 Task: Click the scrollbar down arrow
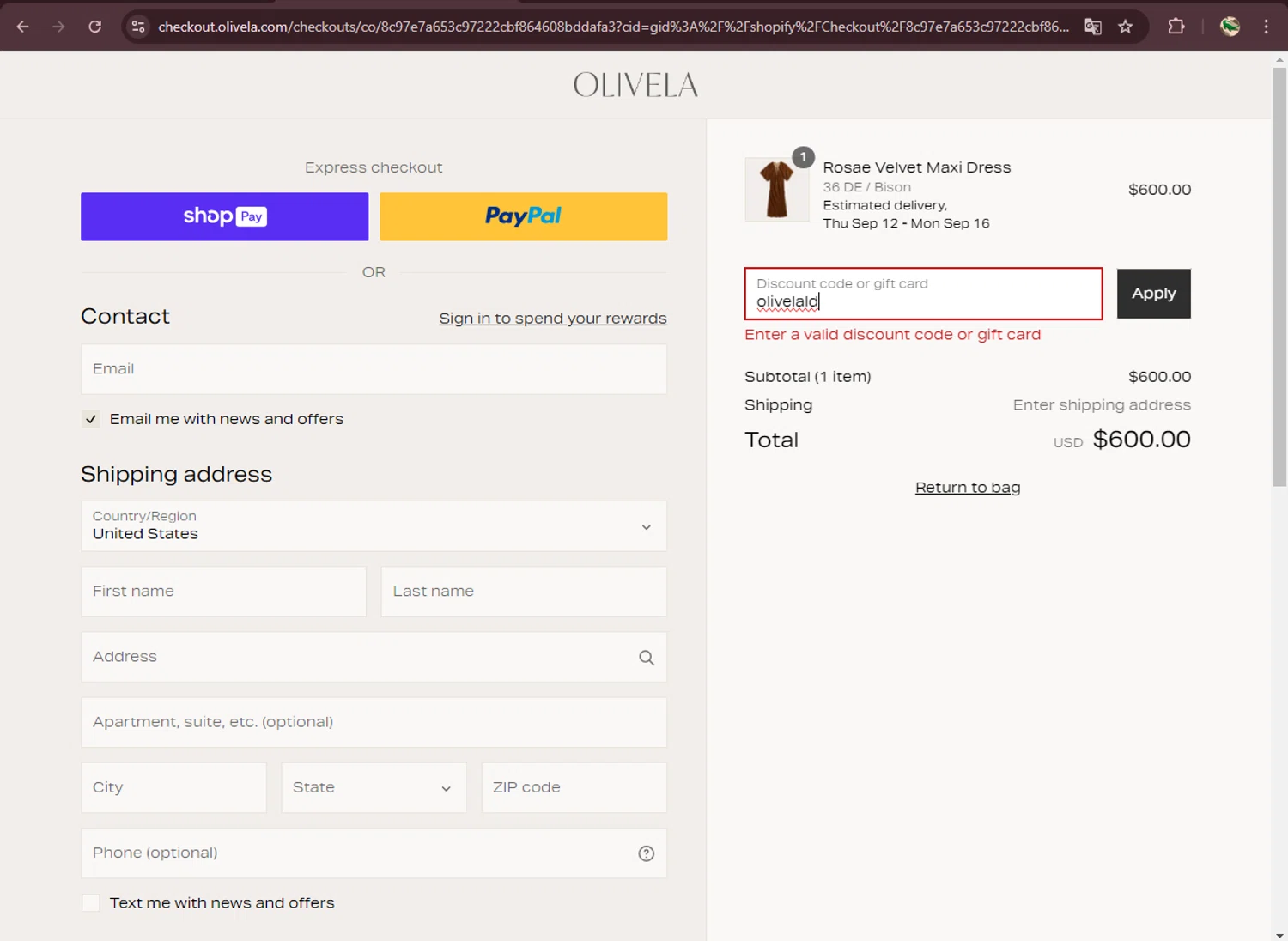point(1279,934)
